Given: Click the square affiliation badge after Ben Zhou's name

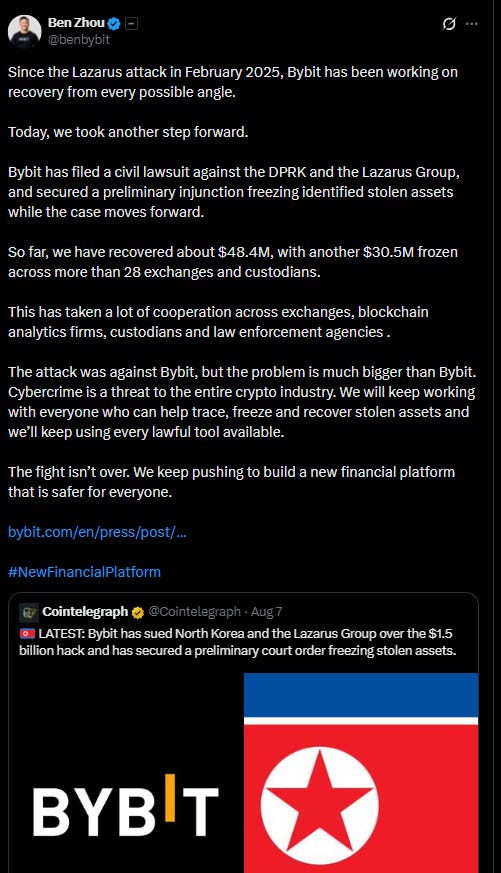Looking at the screenshot, I should click(131, 24).
